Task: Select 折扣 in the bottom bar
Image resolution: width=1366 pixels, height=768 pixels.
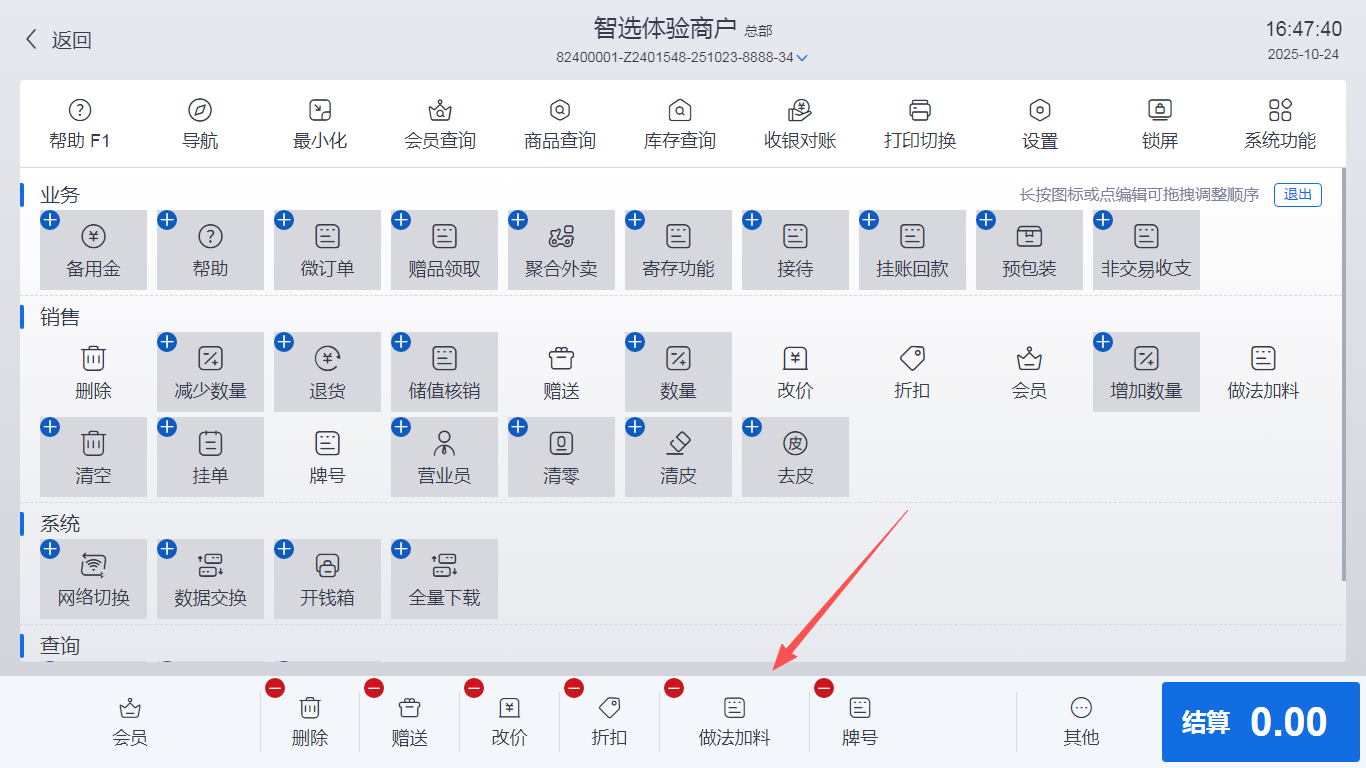Action: (609, 722)
